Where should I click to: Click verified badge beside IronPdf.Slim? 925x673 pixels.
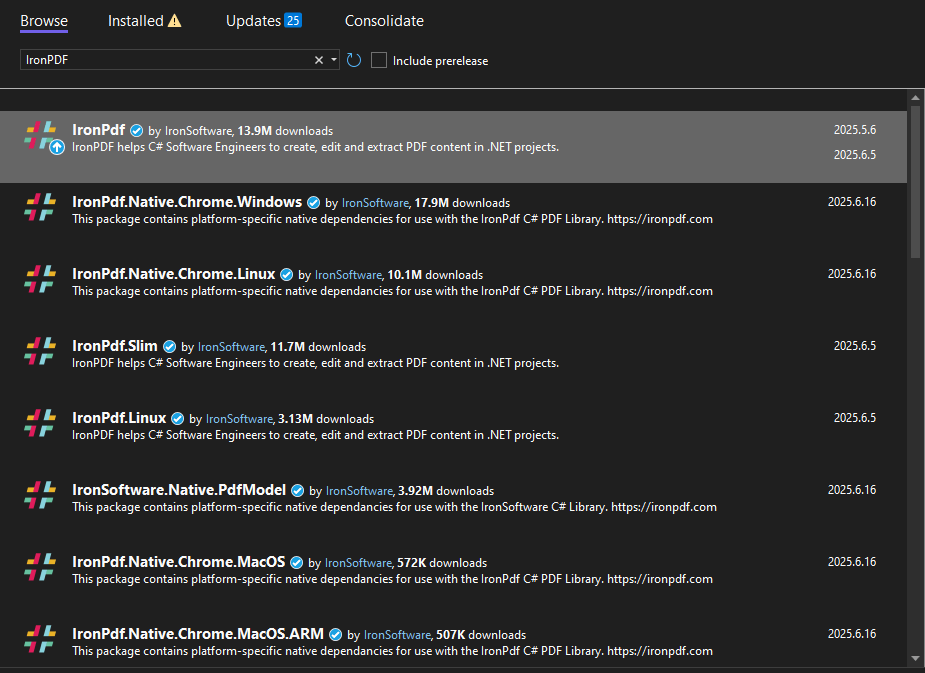169,346
